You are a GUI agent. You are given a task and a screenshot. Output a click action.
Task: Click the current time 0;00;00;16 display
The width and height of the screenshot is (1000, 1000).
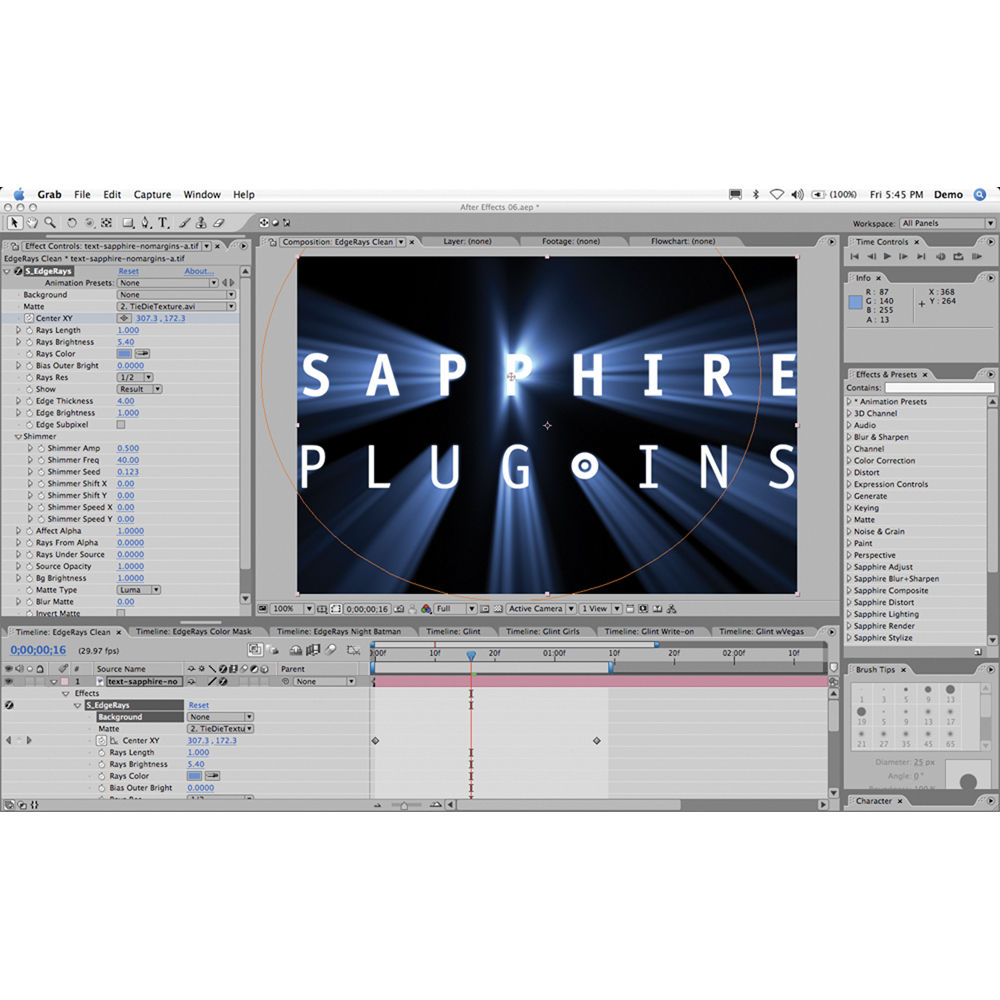tap(38, 650)
